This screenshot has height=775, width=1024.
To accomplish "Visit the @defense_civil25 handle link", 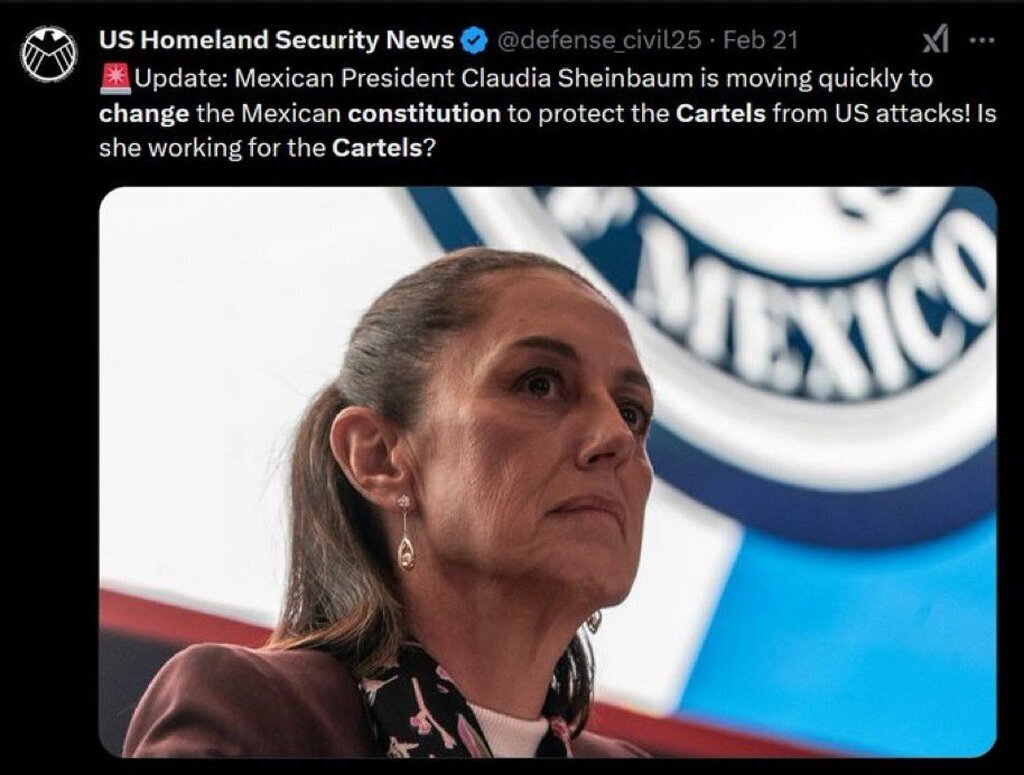I will point(599,40).
